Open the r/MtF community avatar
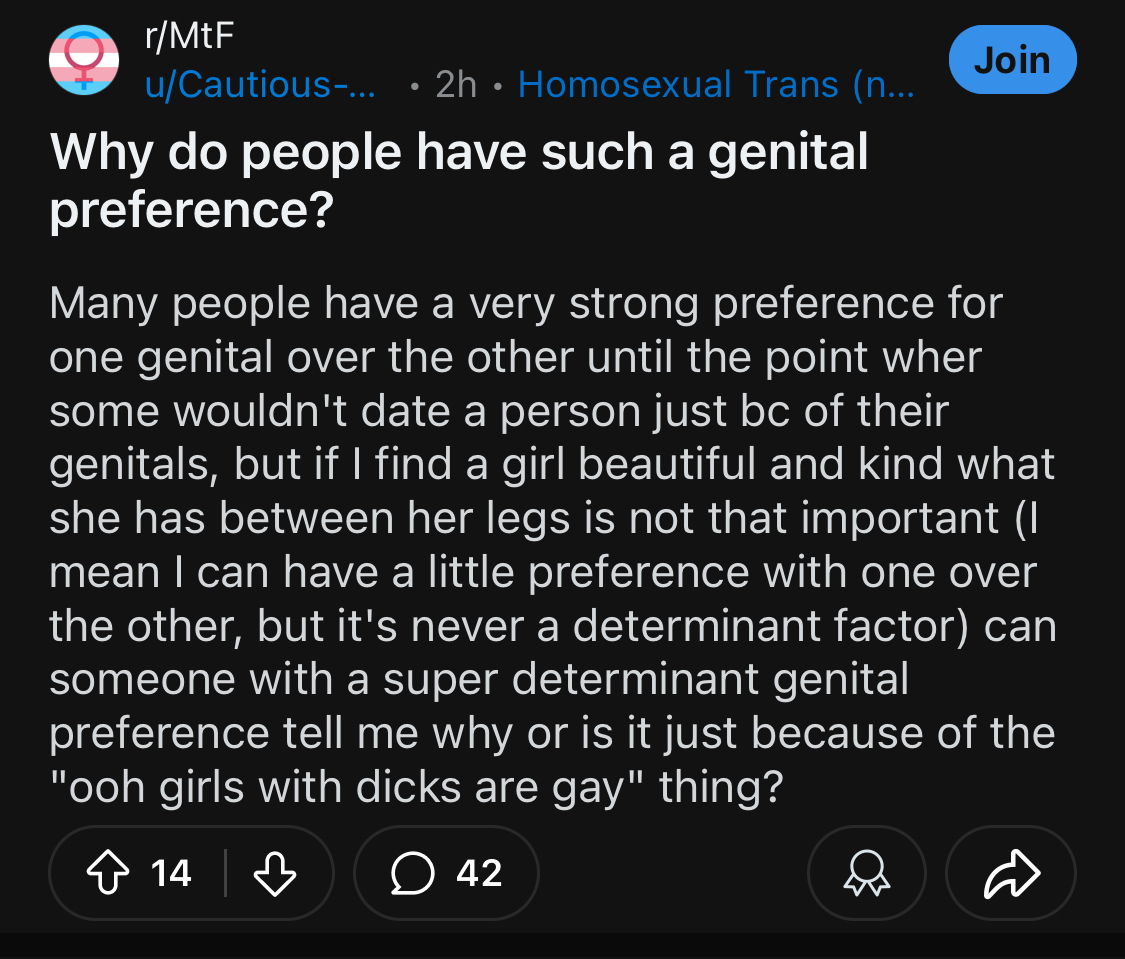Screen dimensions: 1125x959 pos(84,60)
